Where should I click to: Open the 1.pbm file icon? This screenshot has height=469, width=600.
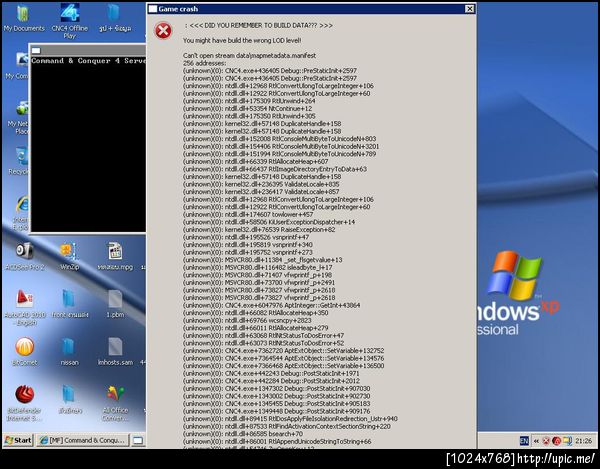pyautogui.click(x=115, y=304)
